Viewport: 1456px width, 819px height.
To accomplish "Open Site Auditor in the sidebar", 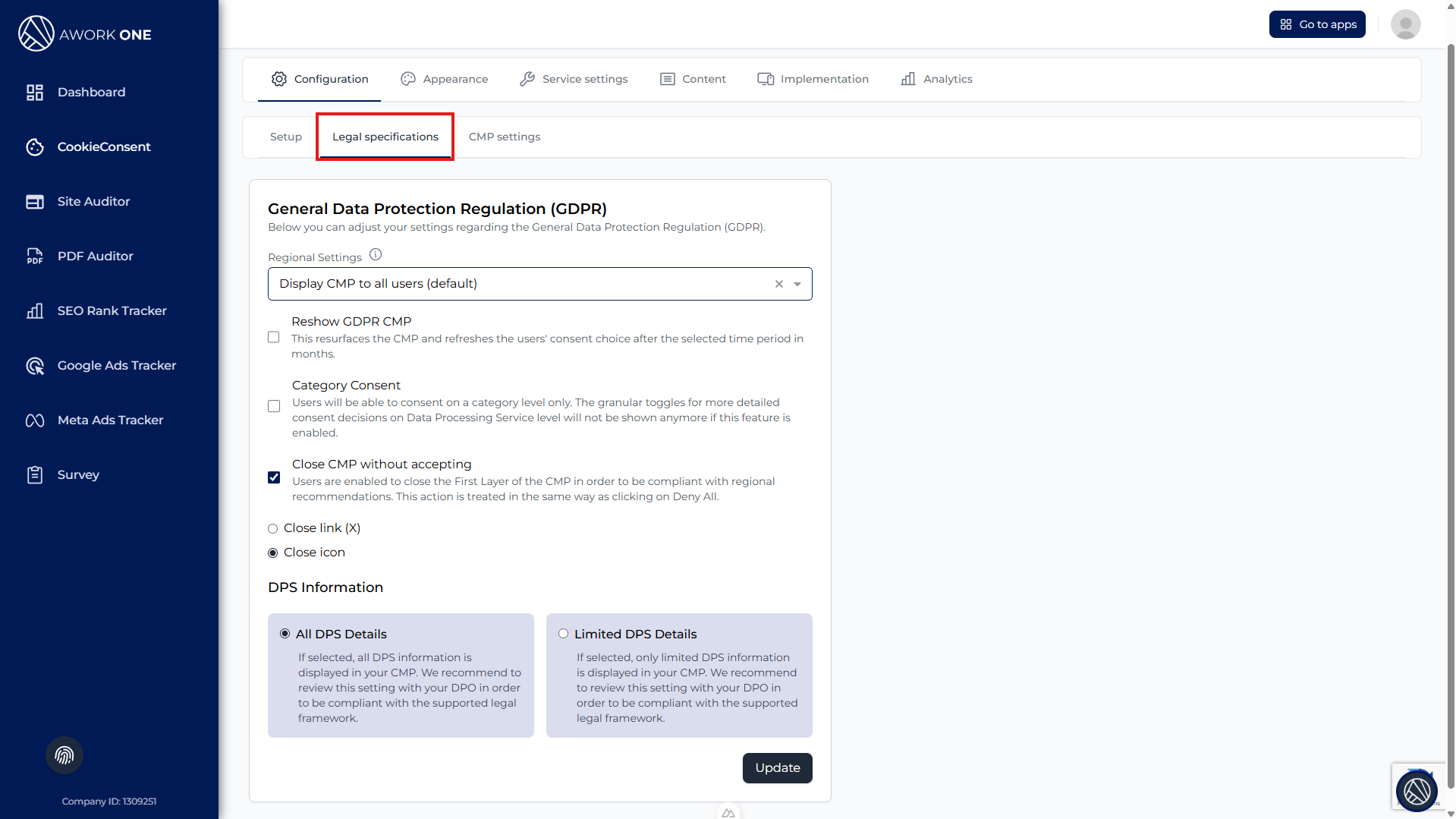I will tap(93, 201).
